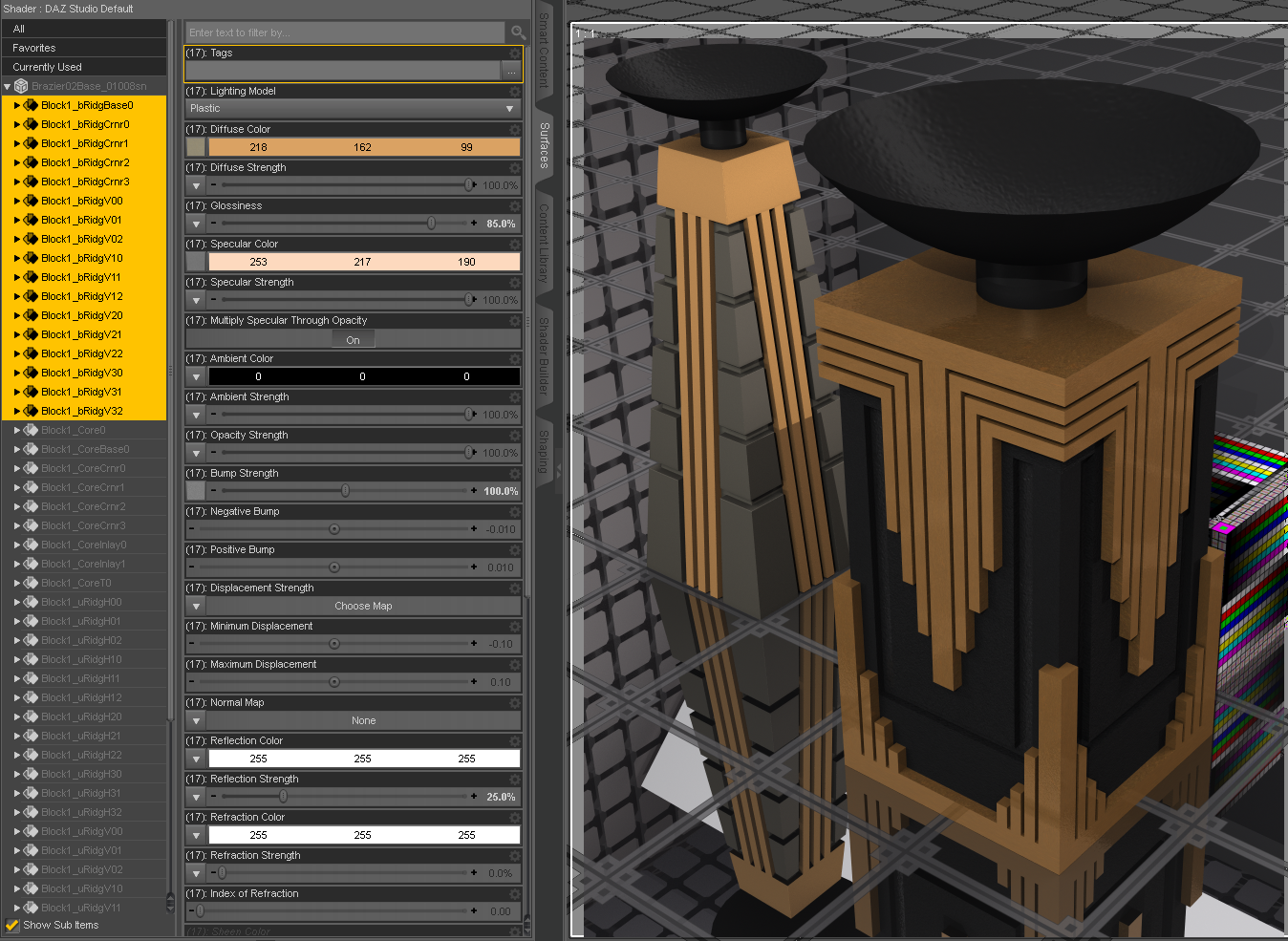
Task: Expand the Block1_CoreBase0 surface
Action: (17, 449)
